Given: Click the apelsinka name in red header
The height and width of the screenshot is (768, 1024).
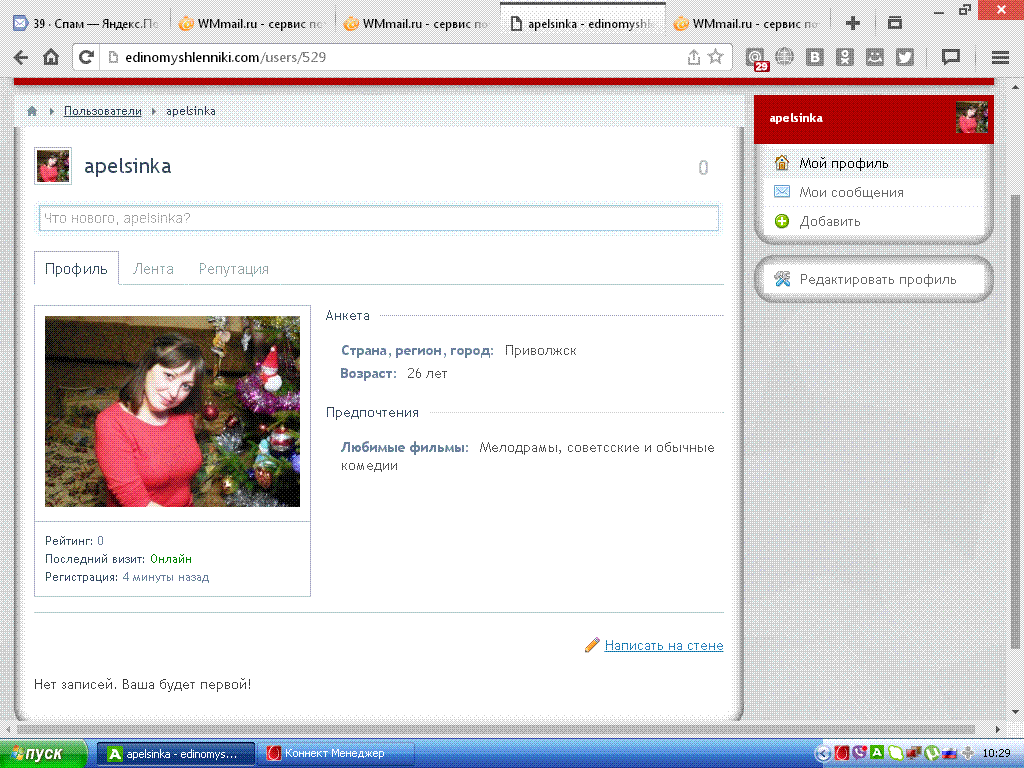Looking at the screenshot, I should click(x=795, y=118).
